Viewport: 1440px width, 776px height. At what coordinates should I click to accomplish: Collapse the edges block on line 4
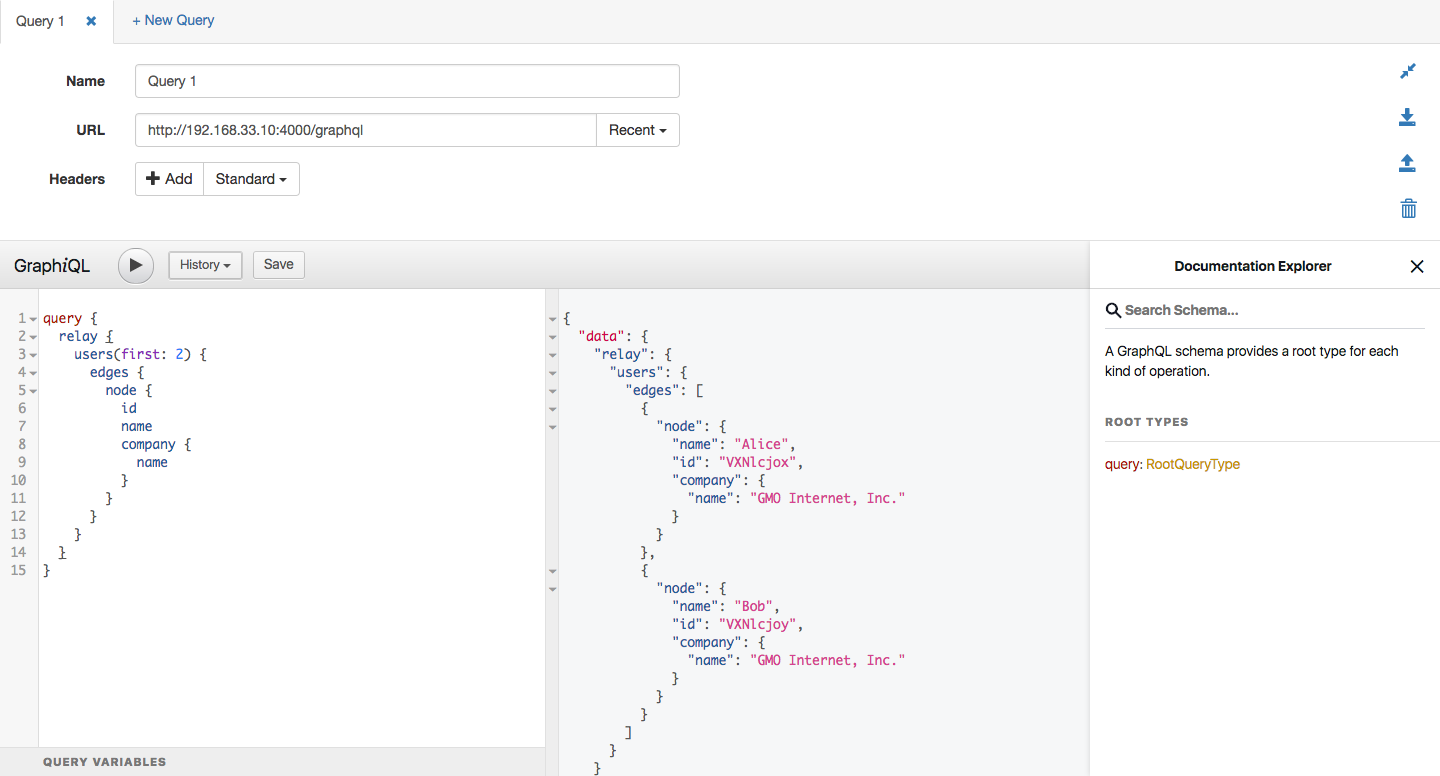tap(33, 373)
